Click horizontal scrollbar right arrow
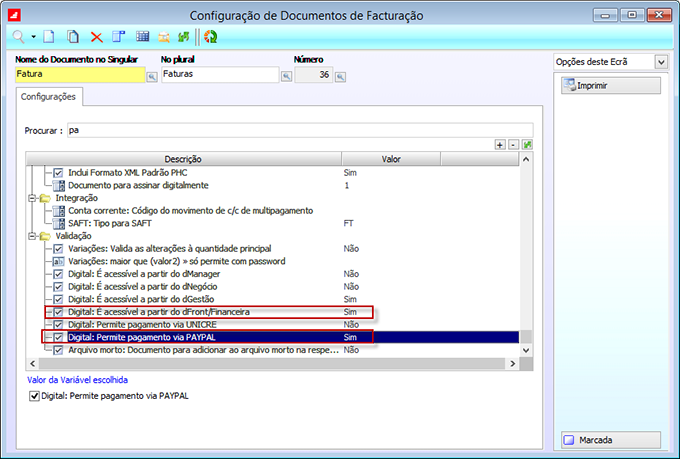 513,364
